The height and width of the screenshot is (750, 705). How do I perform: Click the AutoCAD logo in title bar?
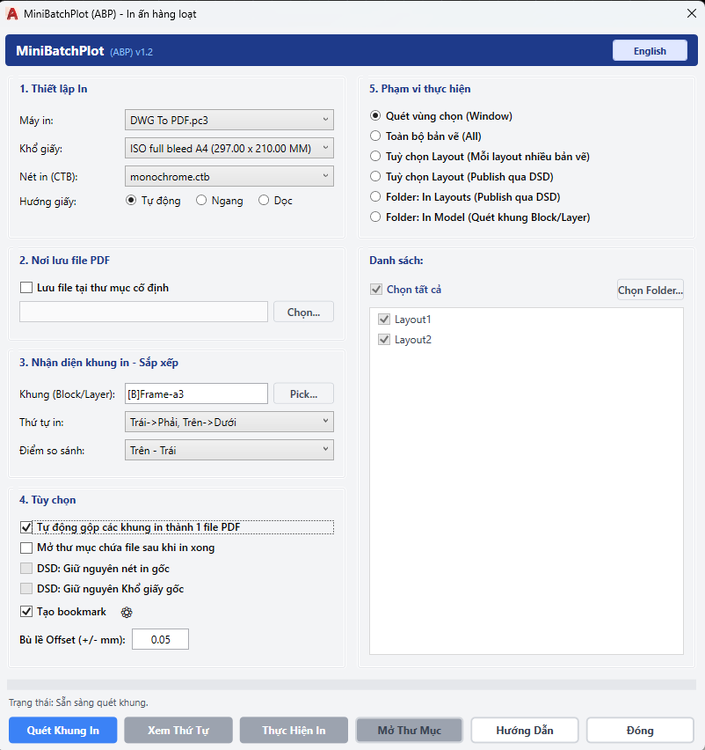point(12,14)
